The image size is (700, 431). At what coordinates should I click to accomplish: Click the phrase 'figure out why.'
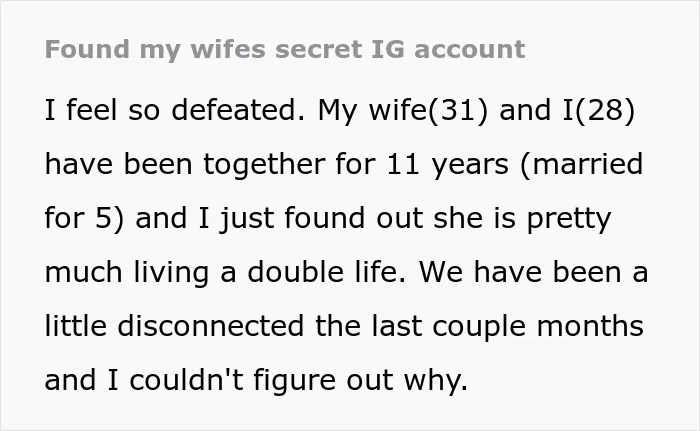[x=361, y=381]
